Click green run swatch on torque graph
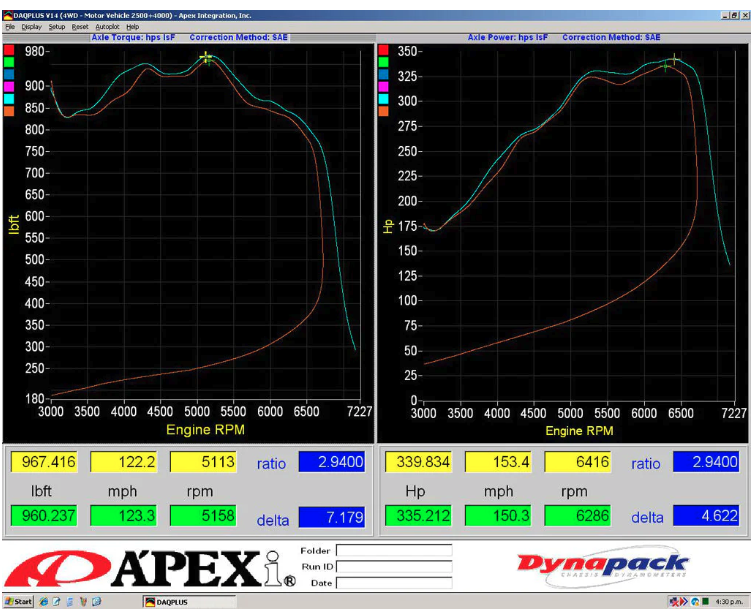Viewport: 753px width, 612px height. coord(9,62)
